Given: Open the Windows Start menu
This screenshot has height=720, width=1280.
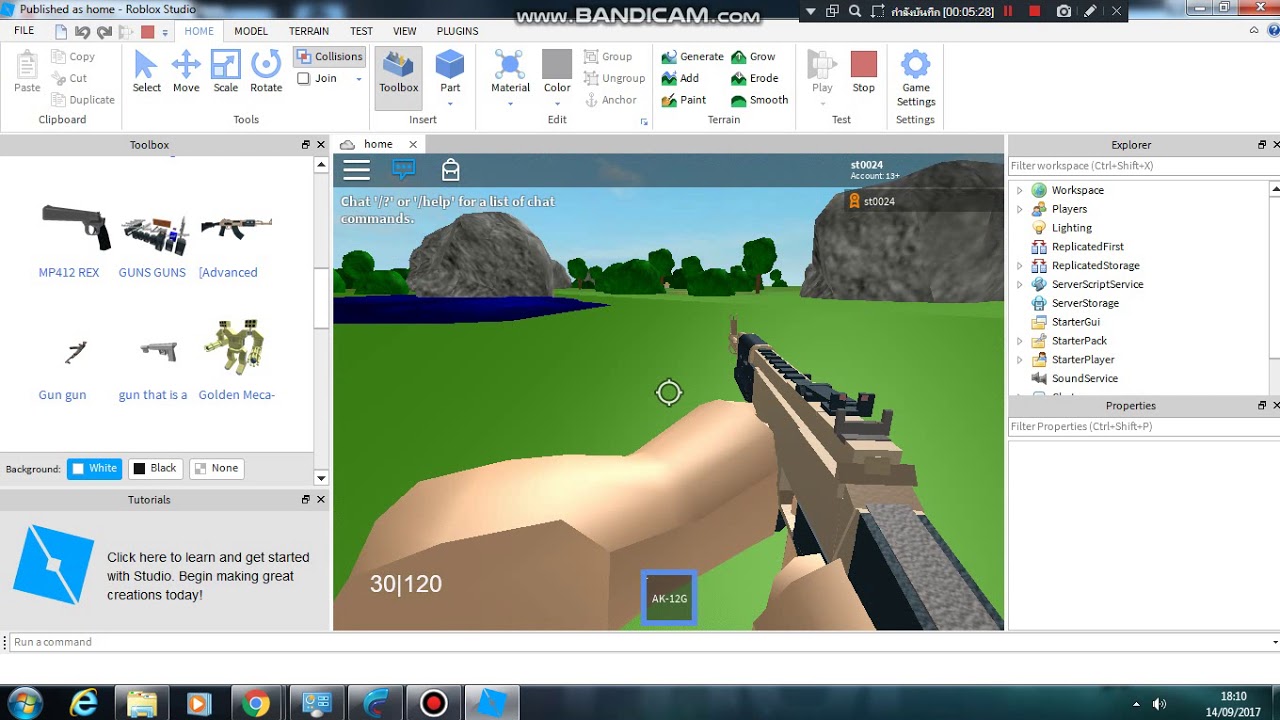Looking at the screenshot, I should coord(23,703).
